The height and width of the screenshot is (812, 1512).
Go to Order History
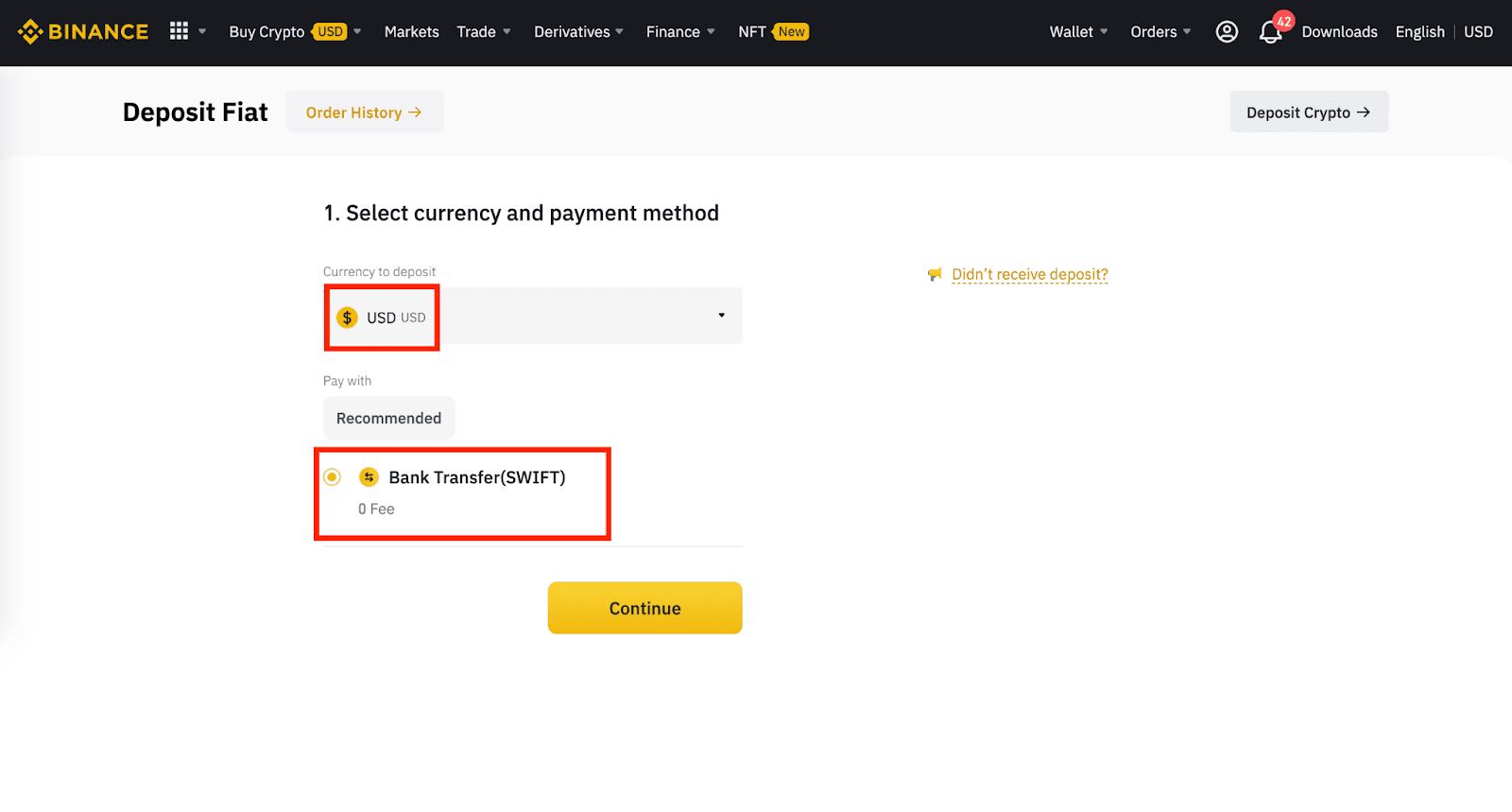click(364, 112)
